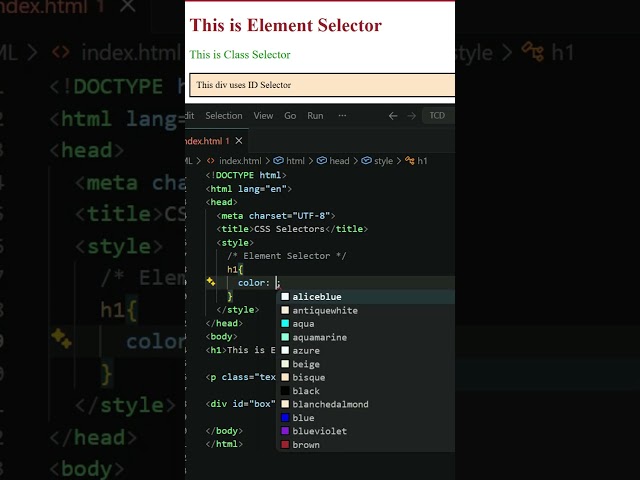Select aliceblue color suggestion
The width and height of the screenshot is (640, 480).
(x=366, y=297)
